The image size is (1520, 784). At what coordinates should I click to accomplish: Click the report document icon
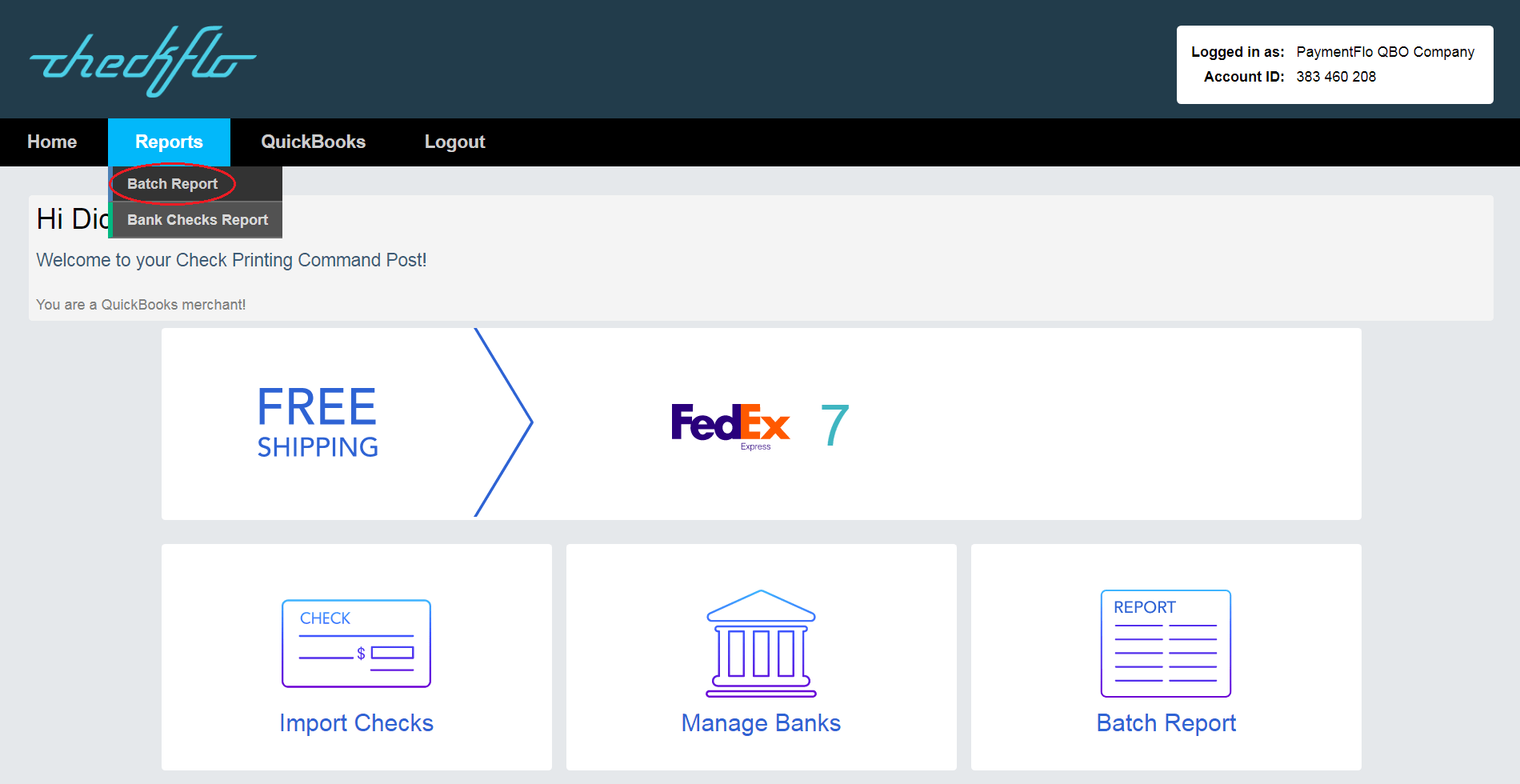point(1166,643)
